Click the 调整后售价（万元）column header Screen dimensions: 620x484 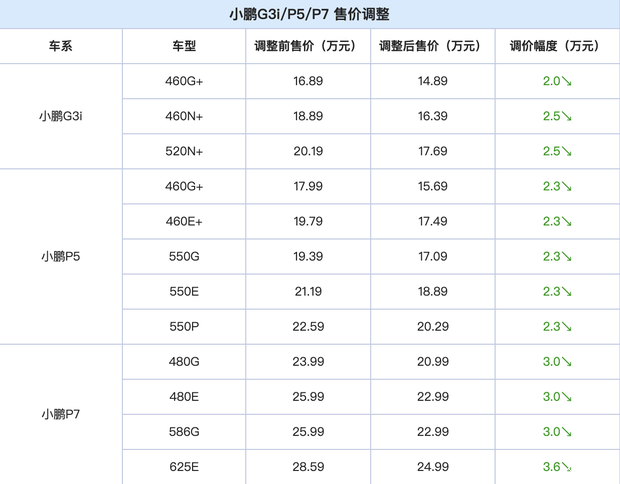tap(432, 46)
